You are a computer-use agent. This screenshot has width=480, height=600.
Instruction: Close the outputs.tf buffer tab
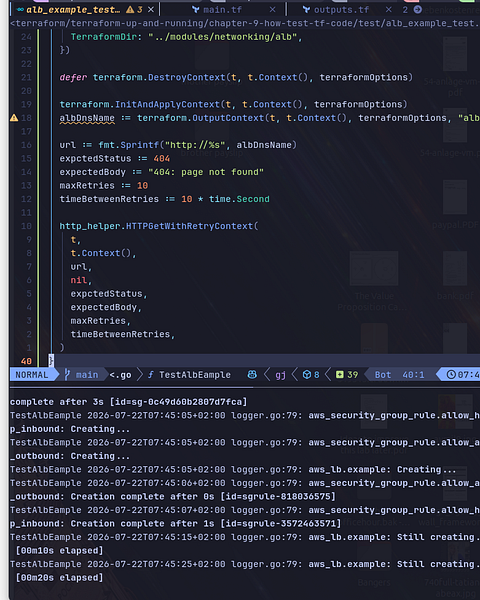point(389,10)
